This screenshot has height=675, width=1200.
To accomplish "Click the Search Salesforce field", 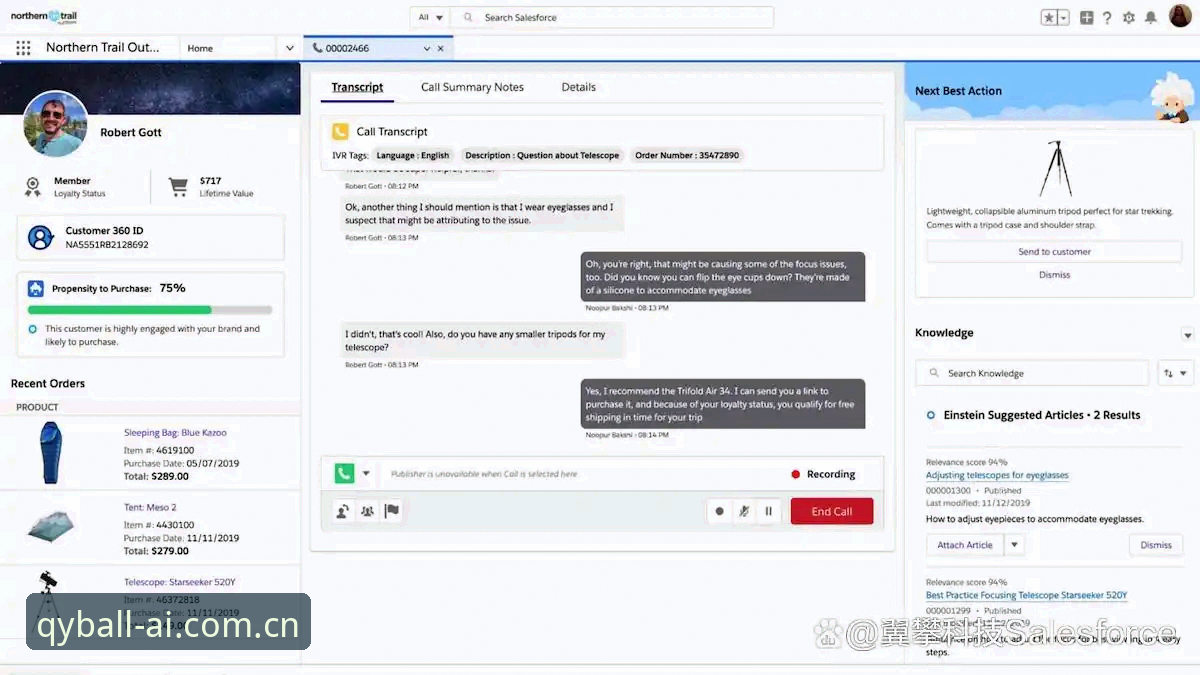I will pos(612,17).
